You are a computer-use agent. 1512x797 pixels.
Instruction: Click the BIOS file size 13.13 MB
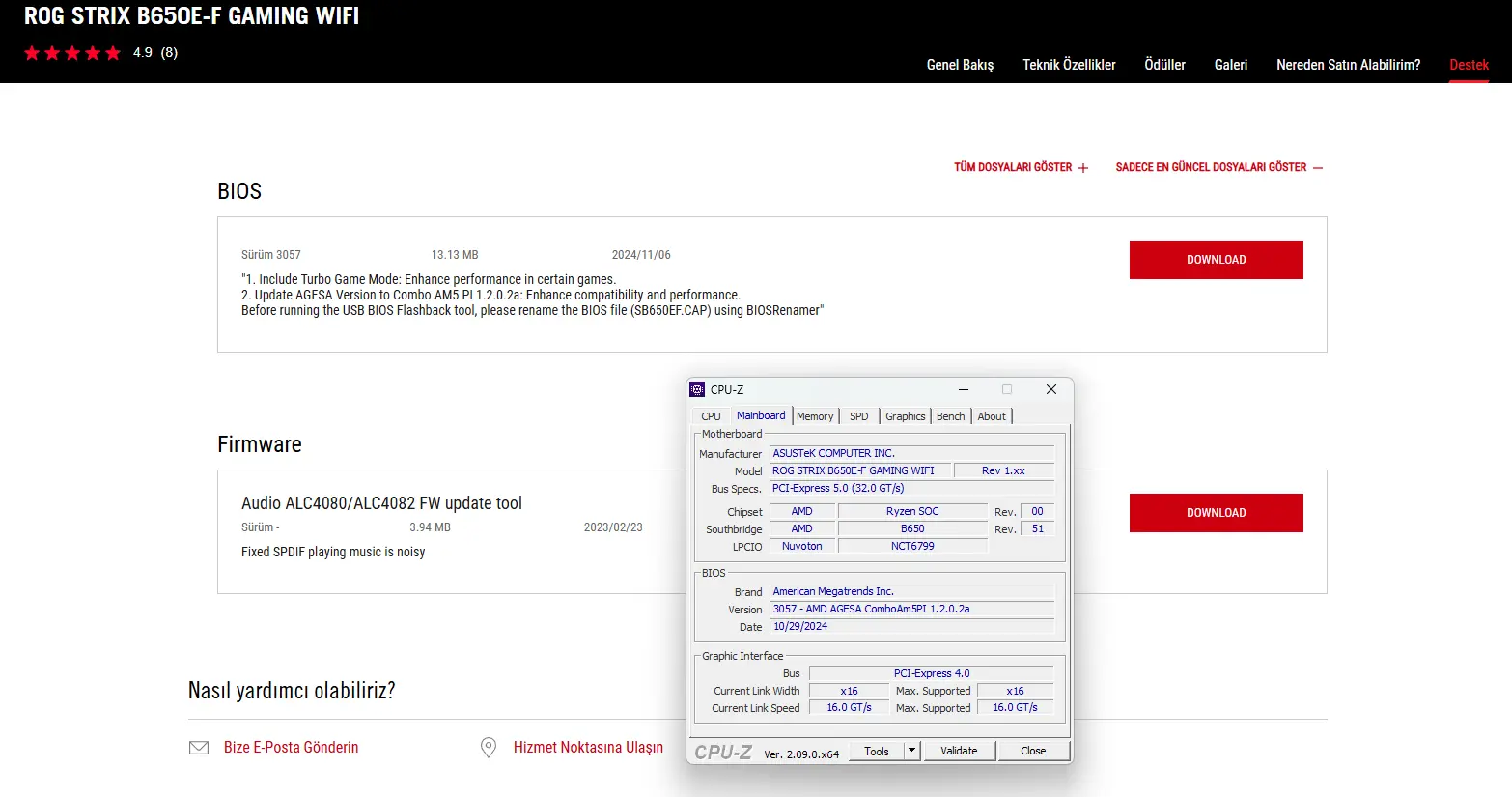(x=455, y=255)
